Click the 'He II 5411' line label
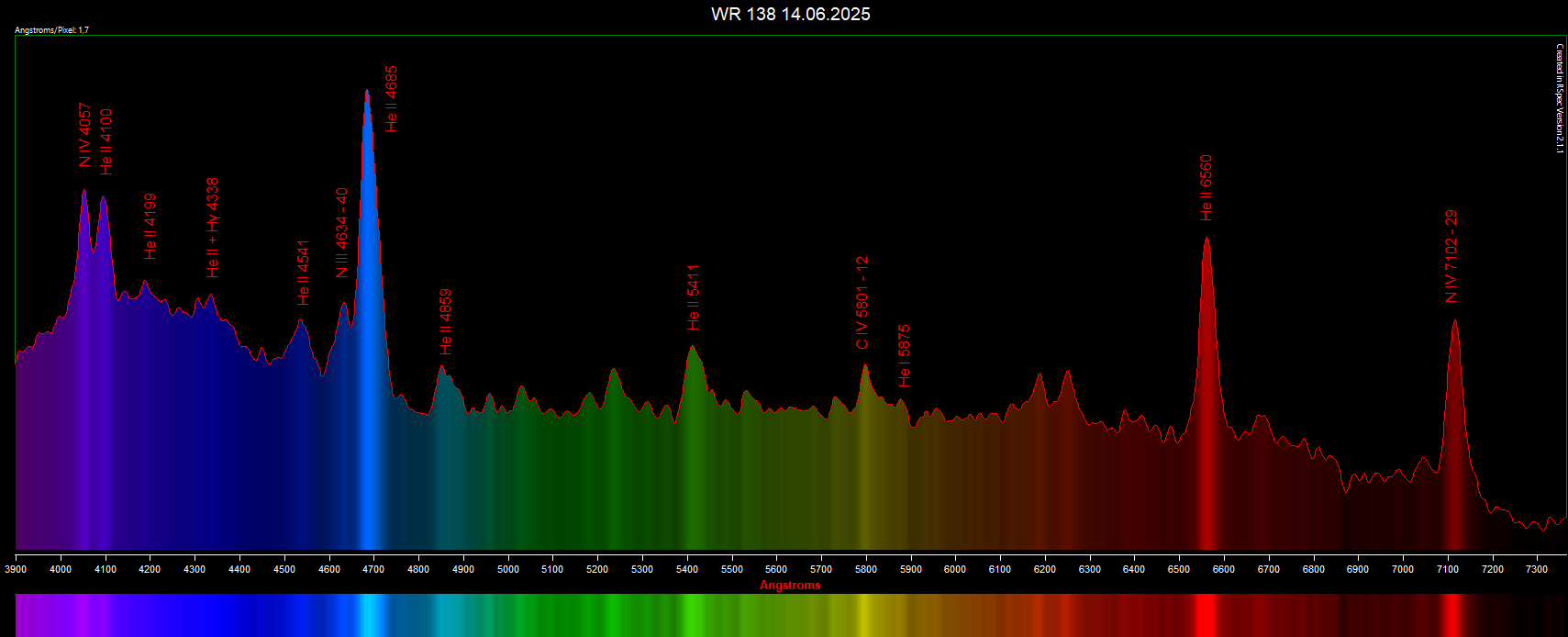Screen dimensions: 1568x637 click(694, 297)
